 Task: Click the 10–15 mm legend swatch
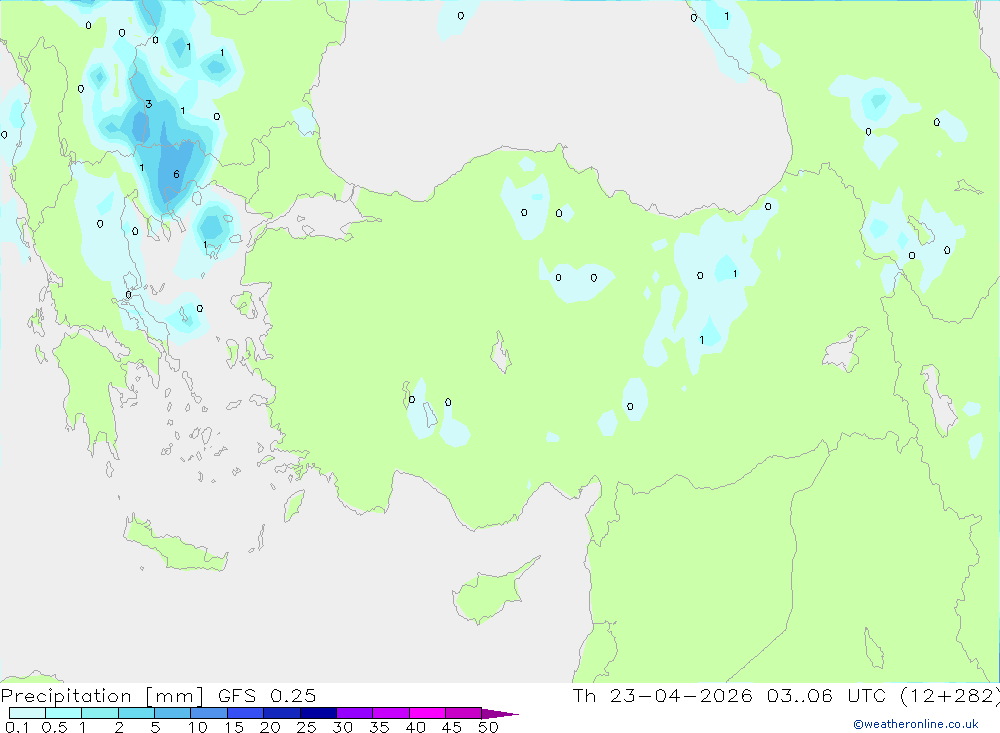[209, 713]
